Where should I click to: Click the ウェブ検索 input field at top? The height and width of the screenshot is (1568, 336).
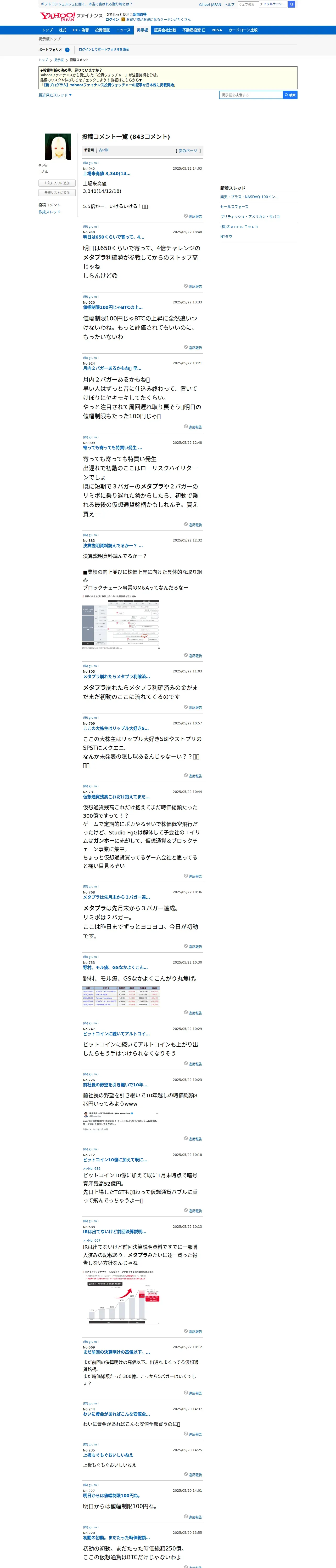pyautogui.click(x=248, y=4)
